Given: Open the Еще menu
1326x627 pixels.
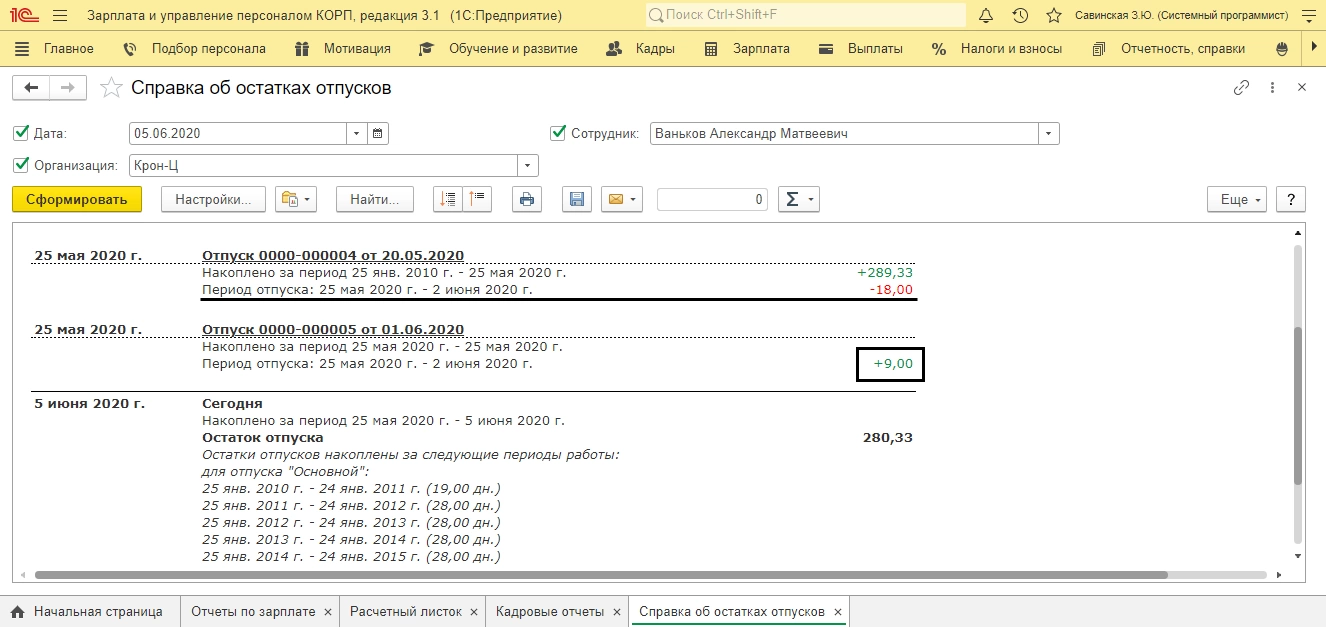Looking at the screenshot, I should point(1237,199).
